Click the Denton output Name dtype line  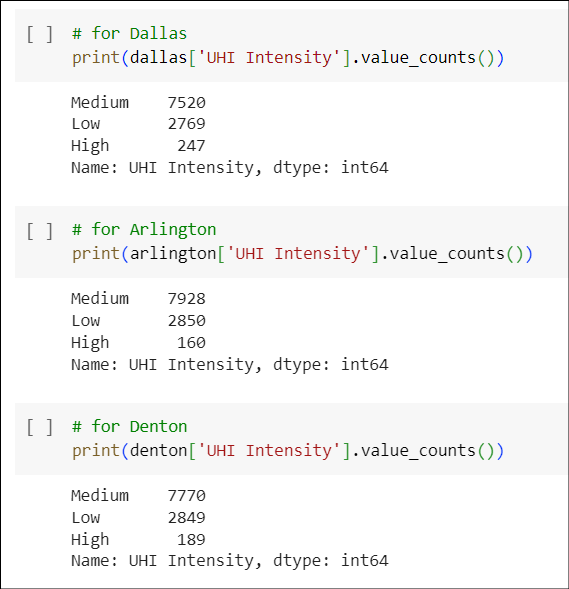(x=229, y=561)
